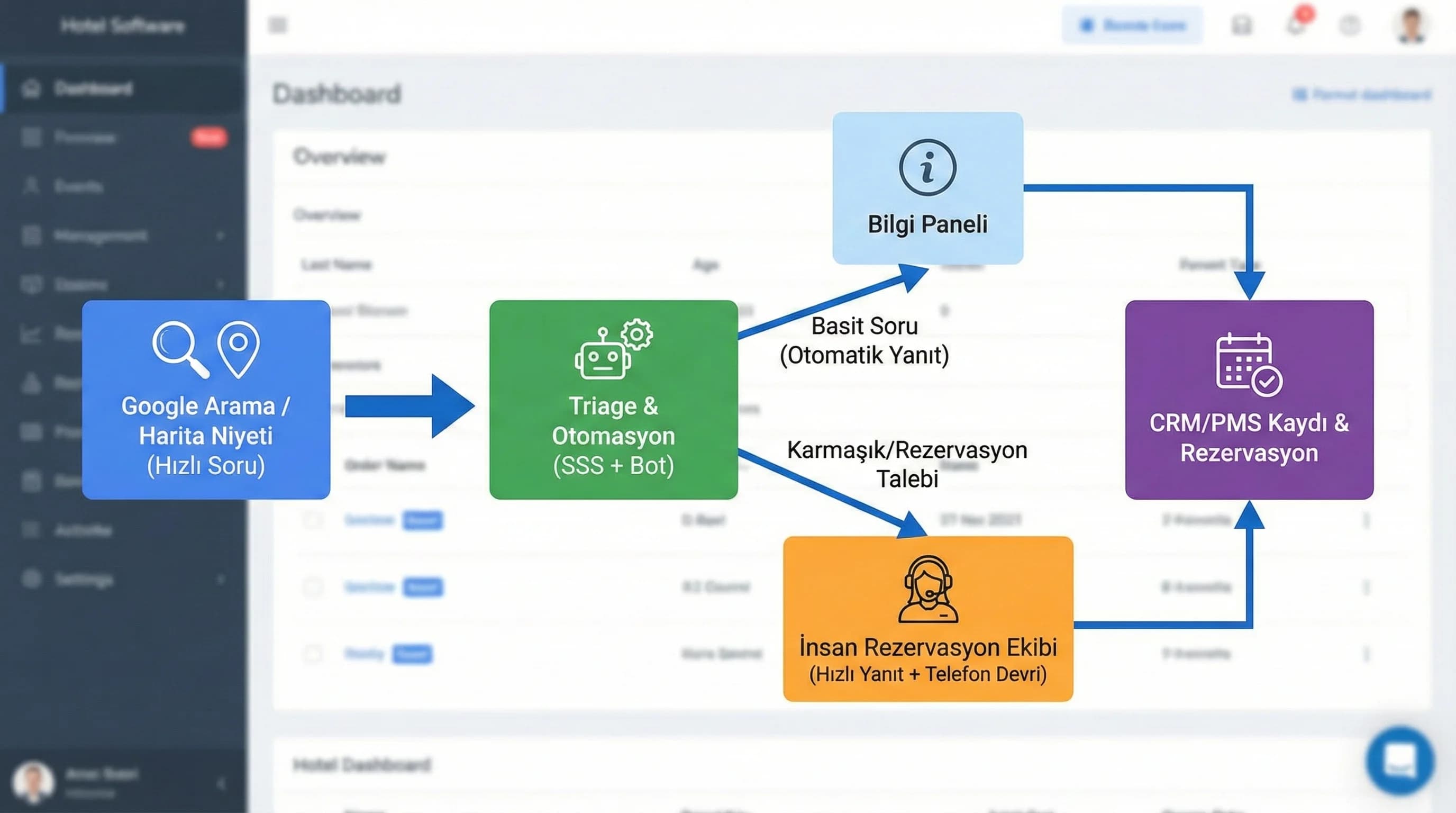This screenshot has width=1456, height=813.
Task: Click the dashboard link at top right
Action: point(1362,94)
